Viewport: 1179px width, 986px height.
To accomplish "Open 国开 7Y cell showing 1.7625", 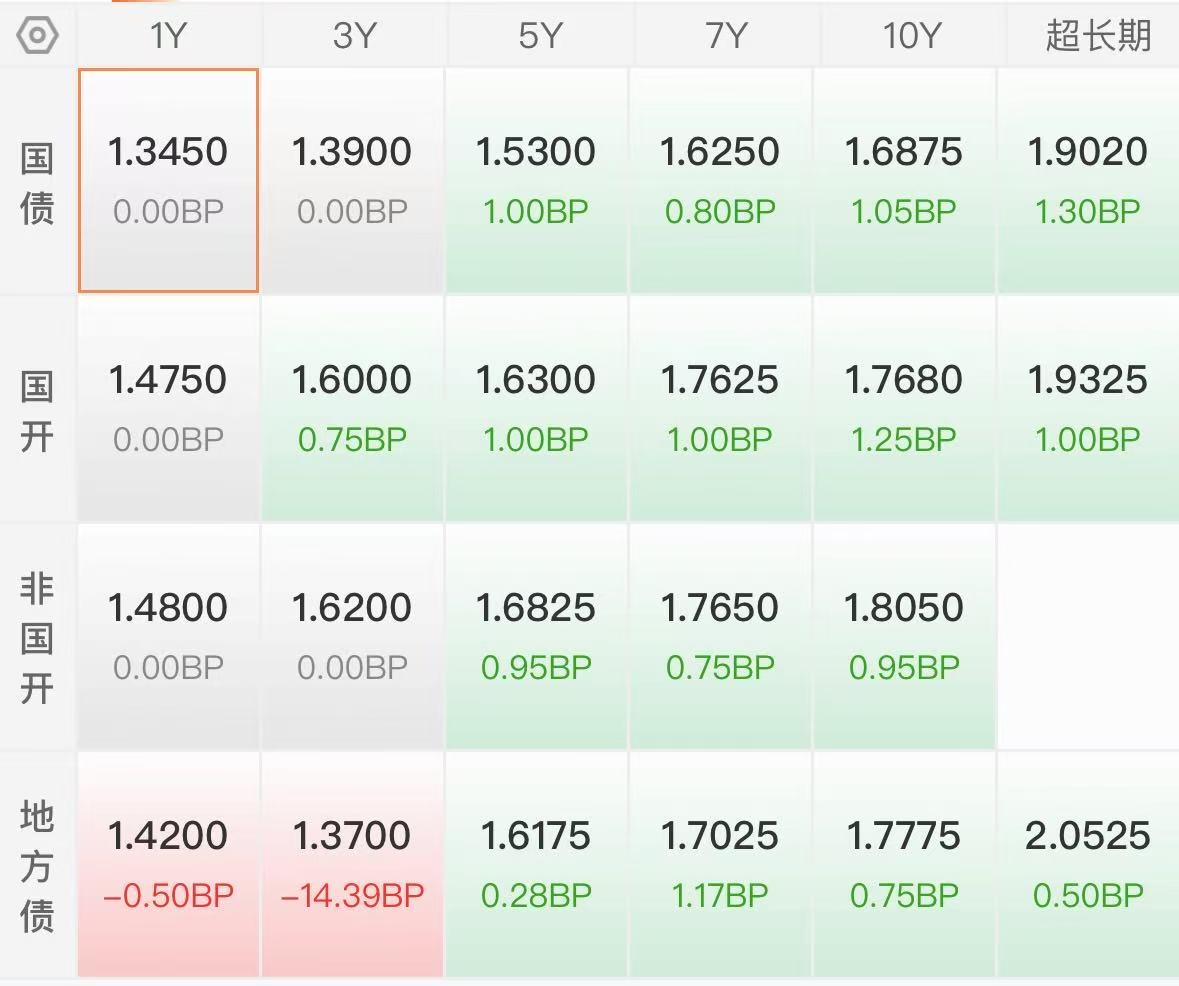I will pyautogui.click(x=720, y=408).
